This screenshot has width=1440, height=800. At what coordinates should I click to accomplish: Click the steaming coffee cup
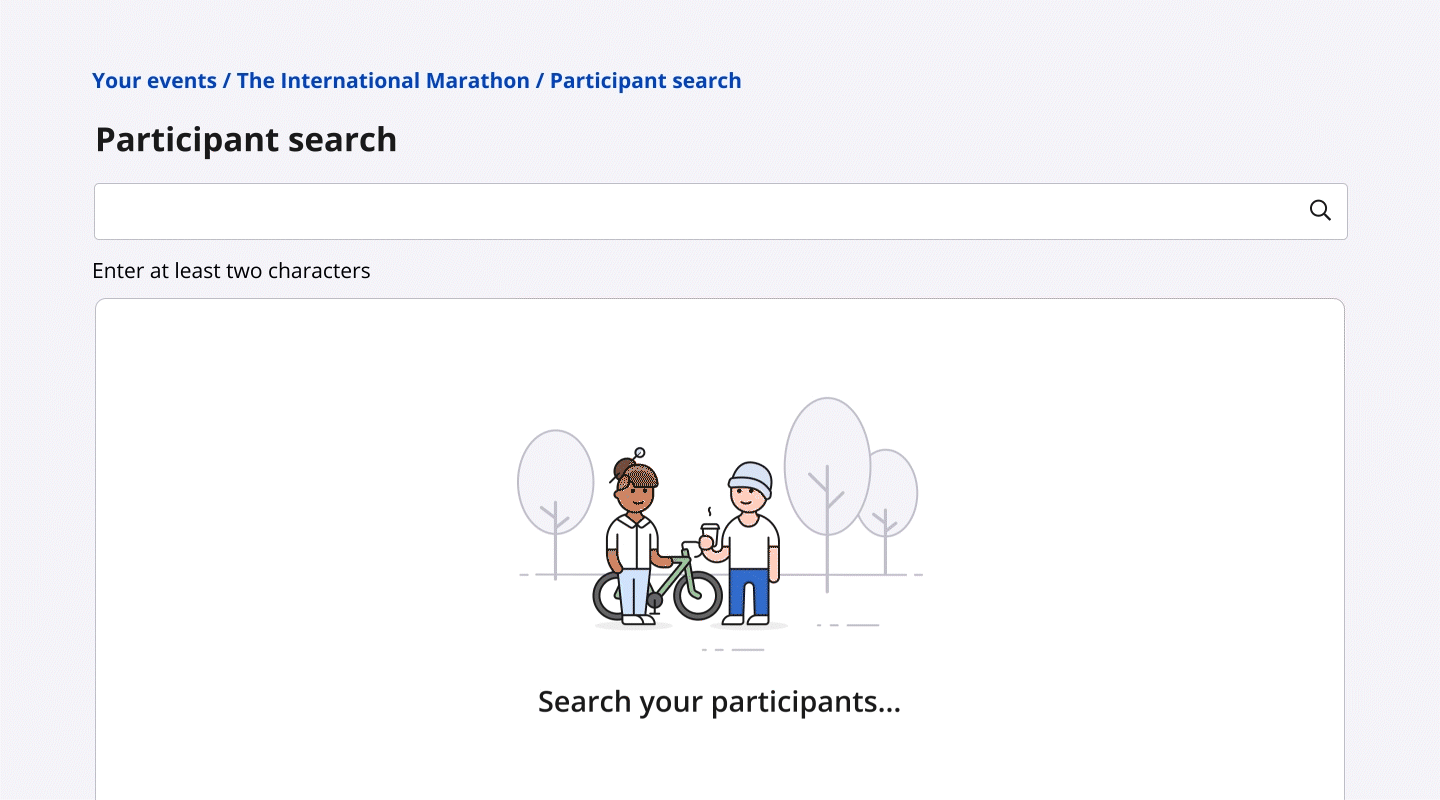pos(710,532)
